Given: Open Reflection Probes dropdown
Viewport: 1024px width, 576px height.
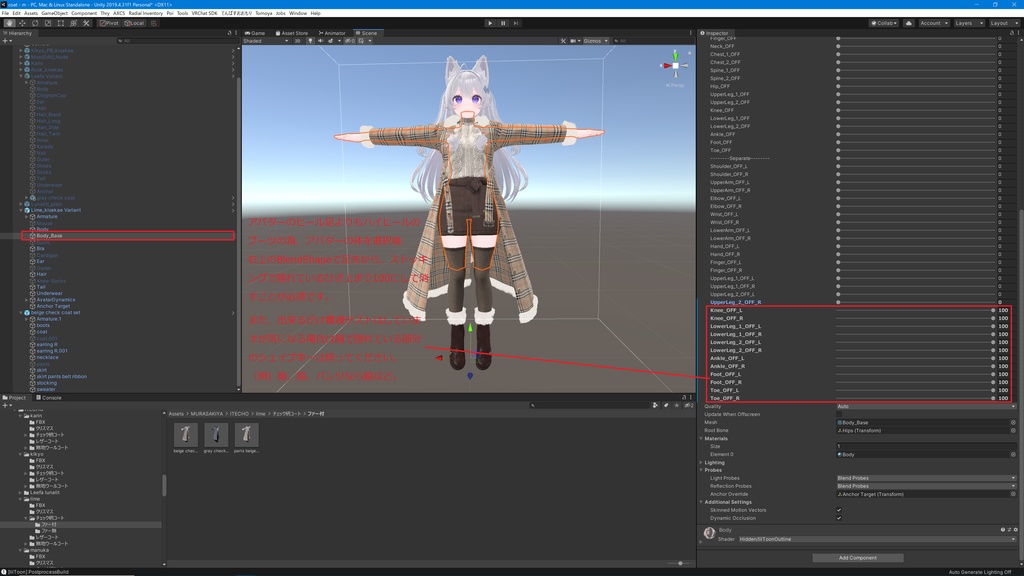Looking at the screenshot, I should pos(926,486).
